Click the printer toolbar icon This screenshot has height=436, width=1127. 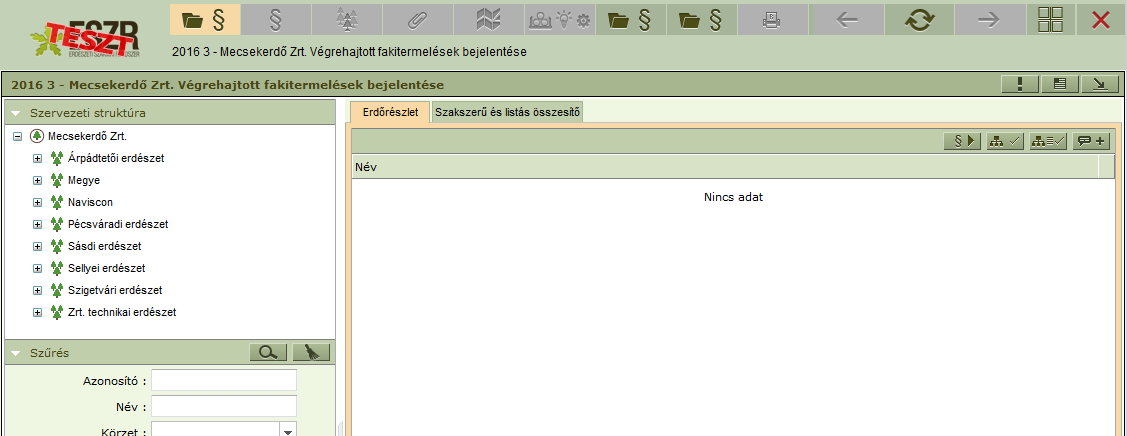[773, 20]
